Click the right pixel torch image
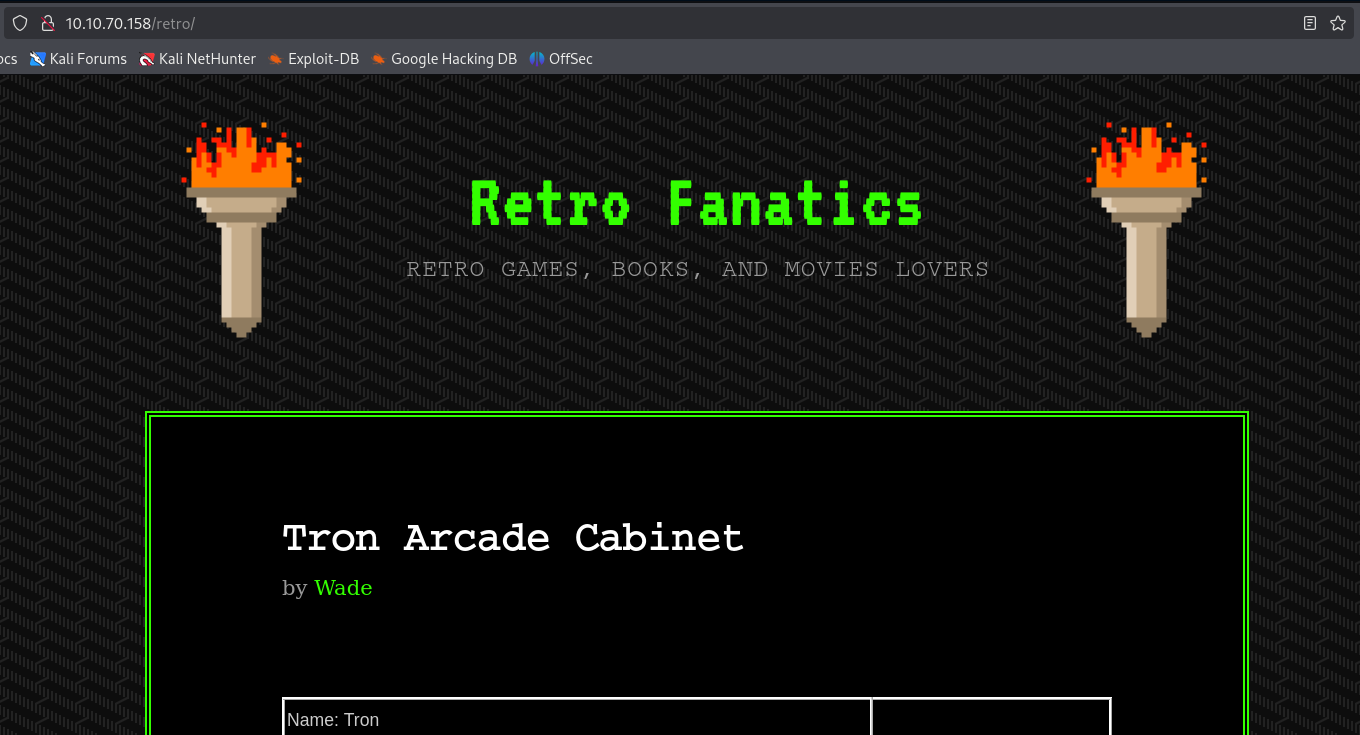Image resolution: width=1360 pixels, height=735 pixels. tap(1146, 228)
